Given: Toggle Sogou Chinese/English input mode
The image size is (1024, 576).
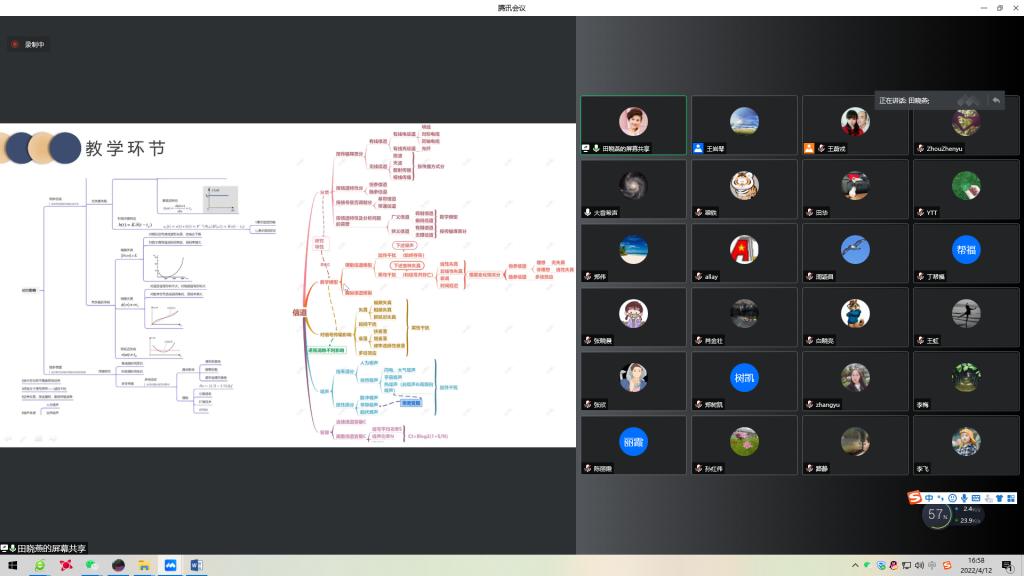Looking at the screenshot, I should [929, 498].
